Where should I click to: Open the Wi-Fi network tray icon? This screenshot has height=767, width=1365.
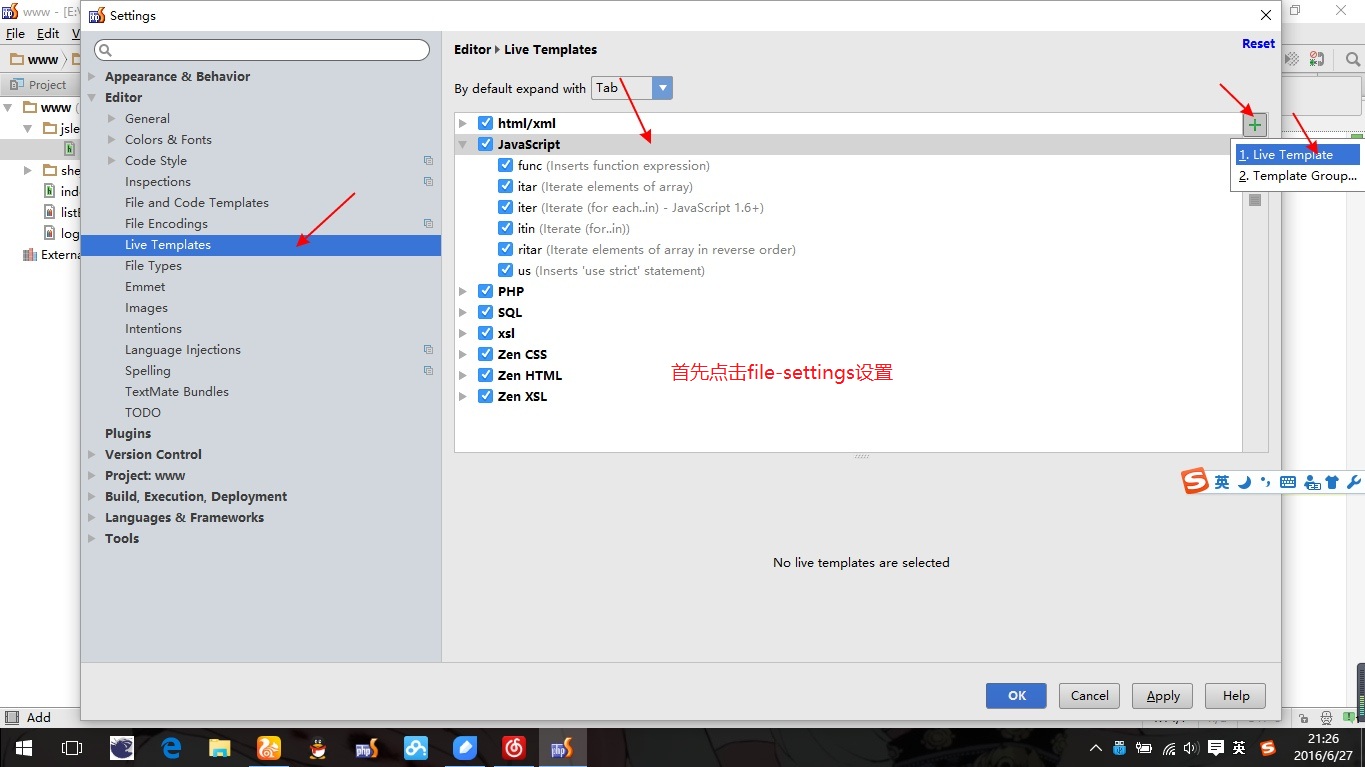point(1167,748)
